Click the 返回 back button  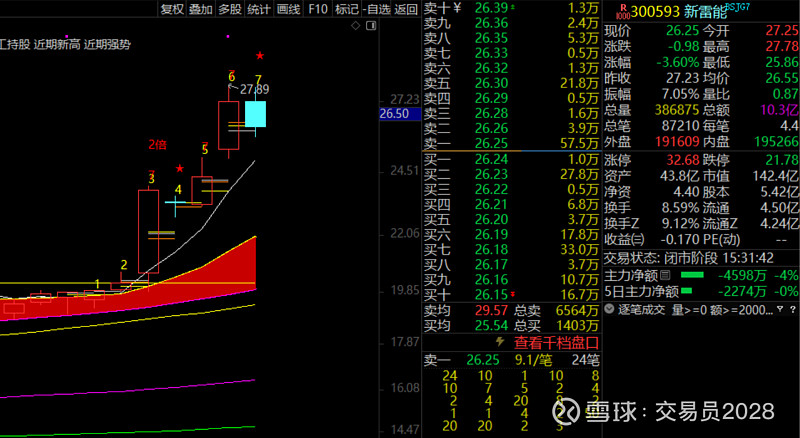[x=406, y=9]
